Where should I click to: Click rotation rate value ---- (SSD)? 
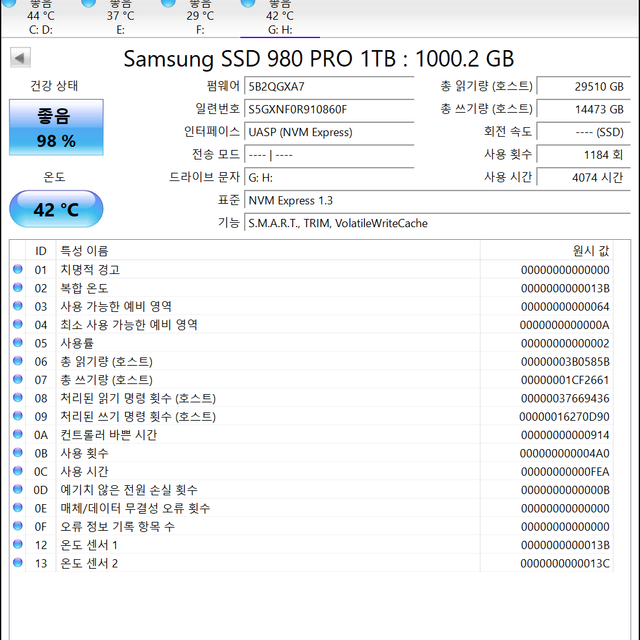tap(583, 132)
